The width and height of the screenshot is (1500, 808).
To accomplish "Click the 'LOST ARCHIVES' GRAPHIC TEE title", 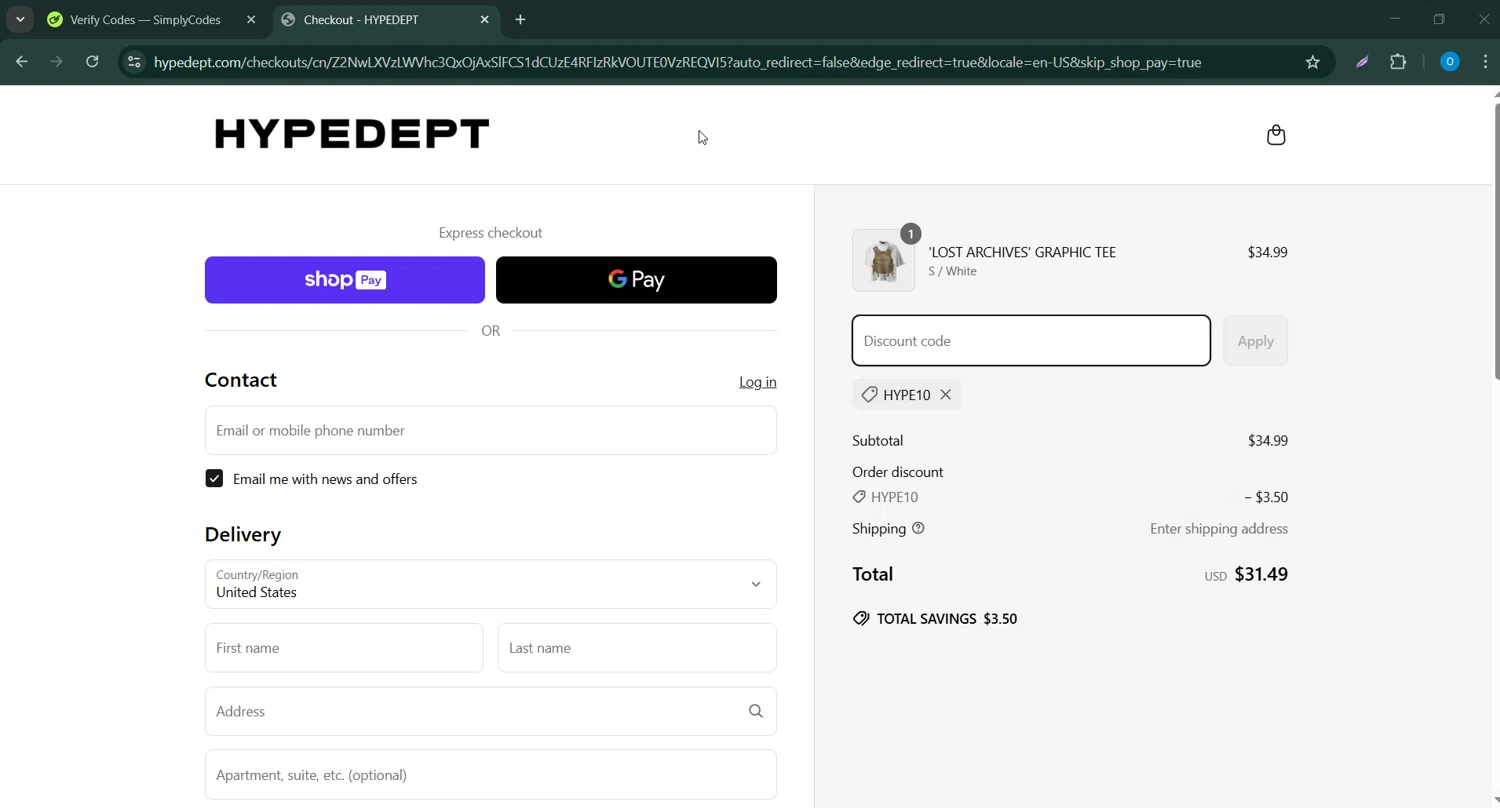I will tap(1022, 252).
